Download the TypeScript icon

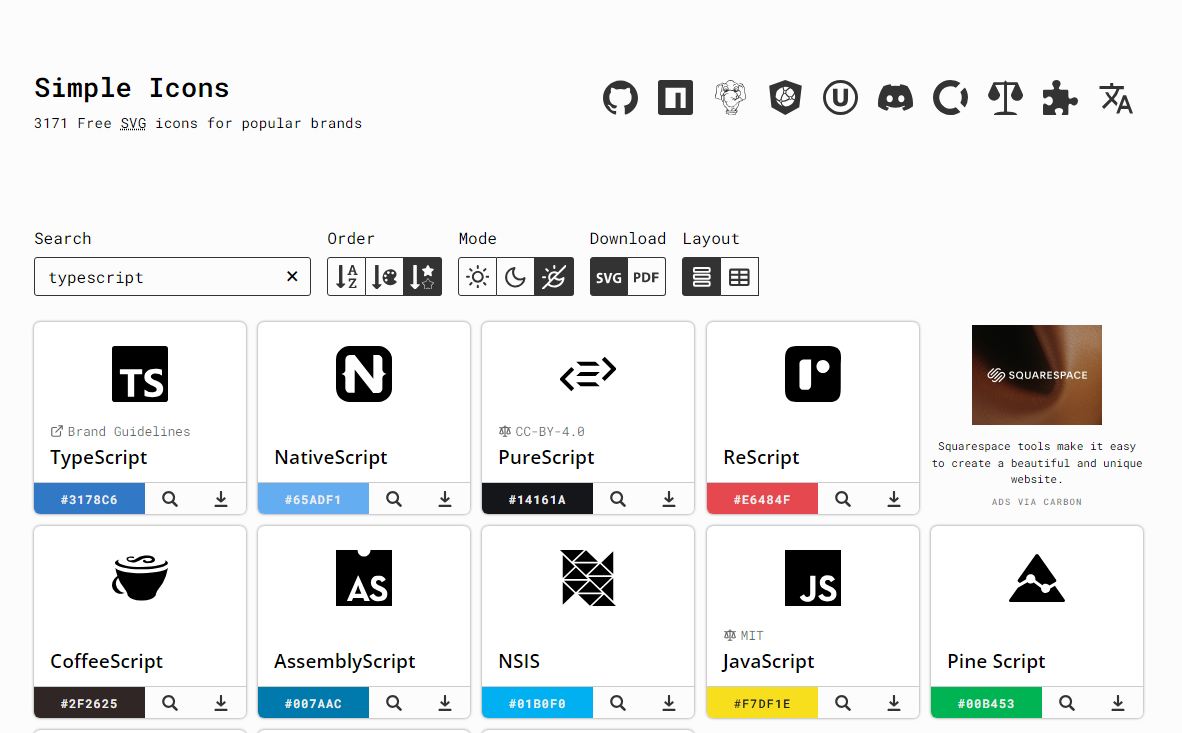click(221, 499)
